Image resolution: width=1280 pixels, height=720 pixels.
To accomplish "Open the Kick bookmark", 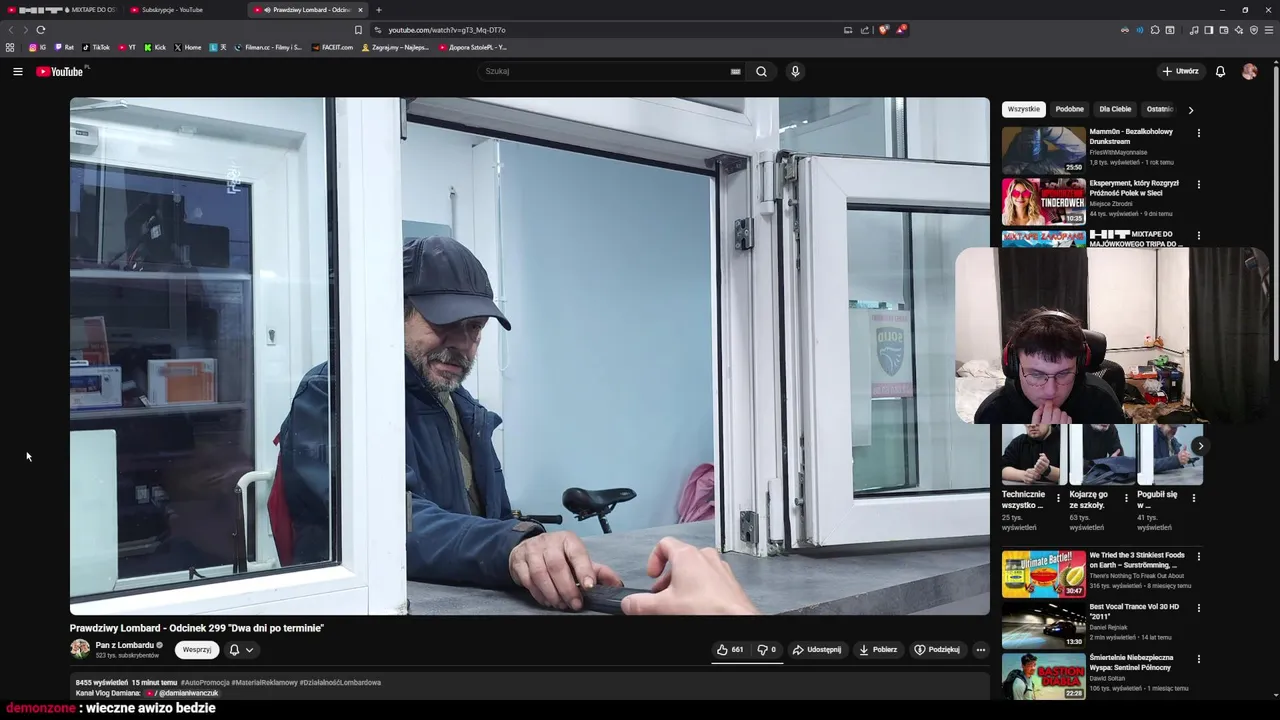I will coord(155,47).
